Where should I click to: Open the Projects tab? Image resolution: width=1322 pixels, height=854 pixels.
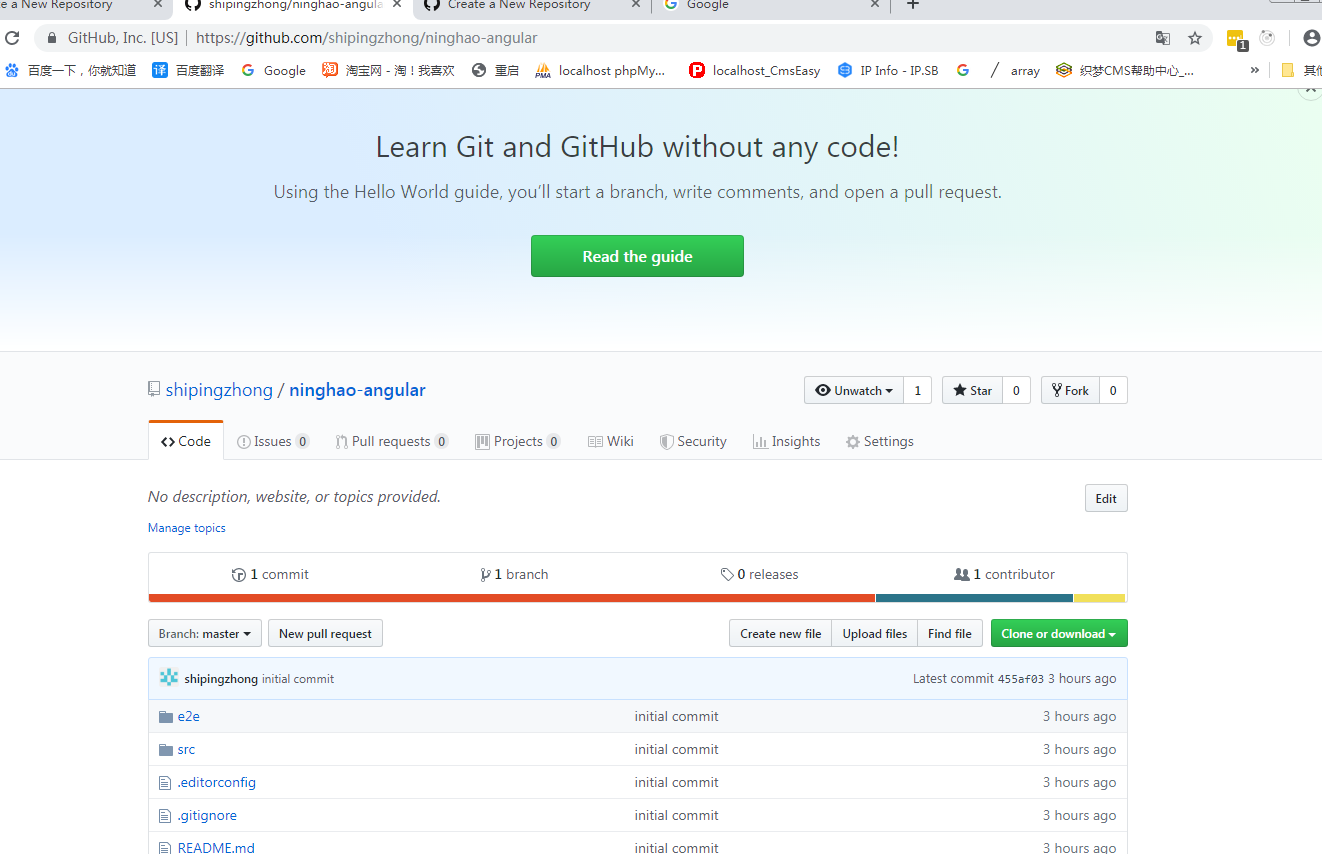(518, 441)
